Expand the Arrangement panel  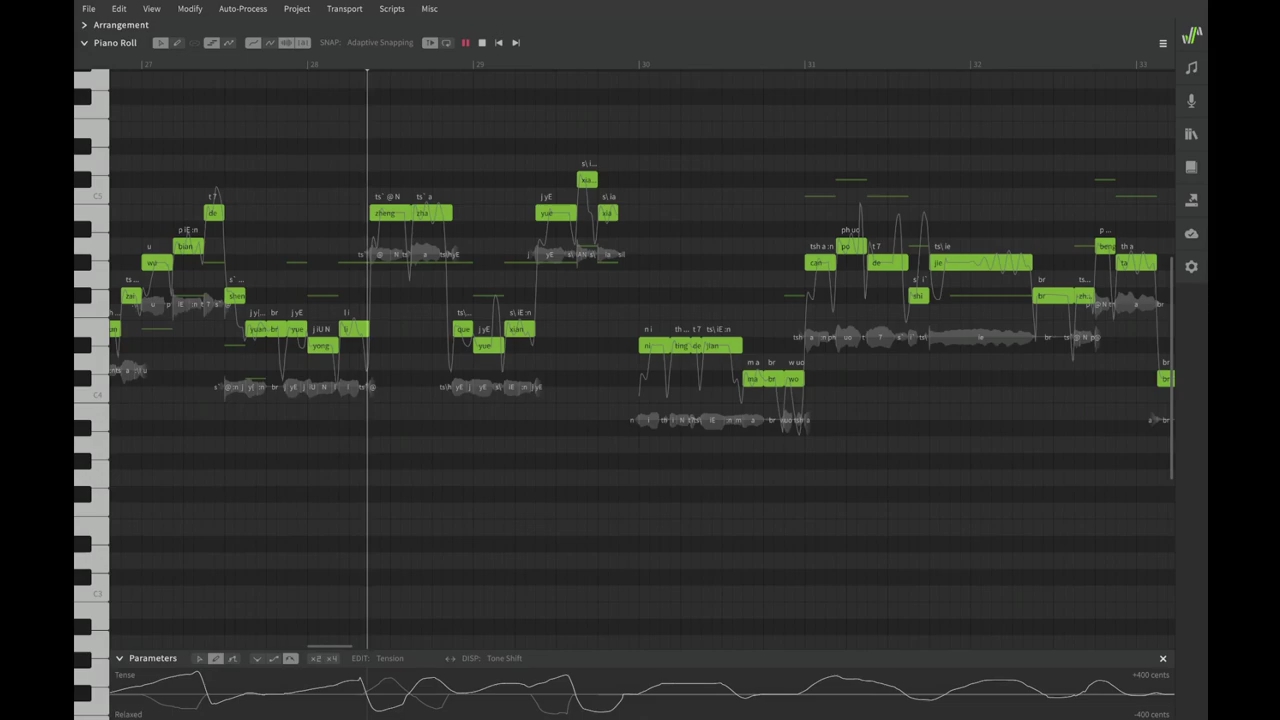84,25
